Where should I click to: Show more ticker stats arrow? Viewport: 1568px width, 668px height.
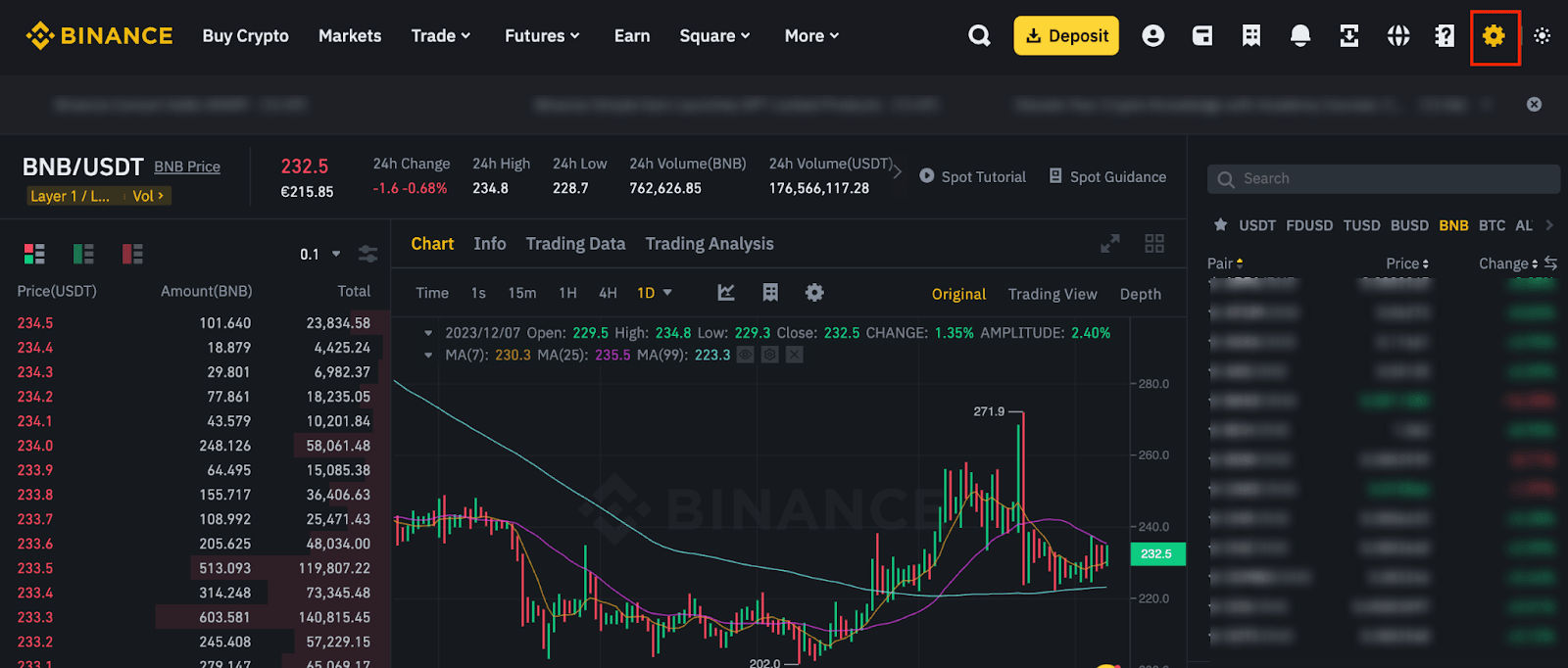tap(898, 171)
